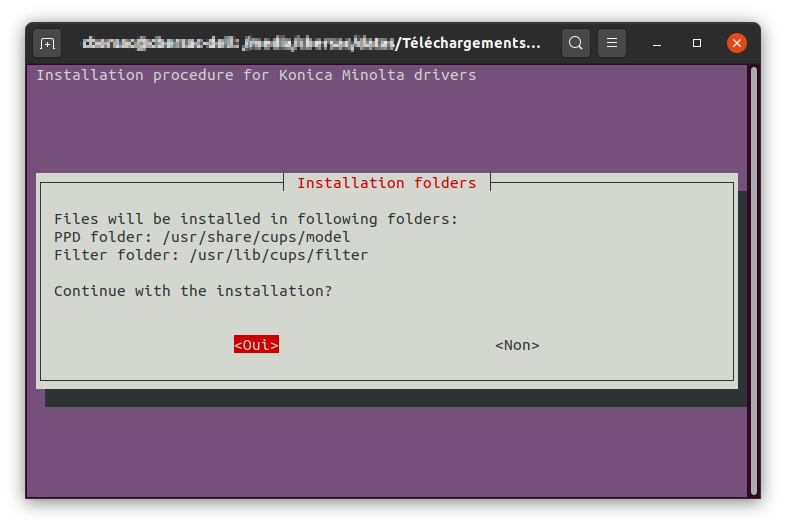Image resolution: width=786 pixels, height=527 pixels.
Task: Maximize the terminal window
Action: click(x=697, y=43)
